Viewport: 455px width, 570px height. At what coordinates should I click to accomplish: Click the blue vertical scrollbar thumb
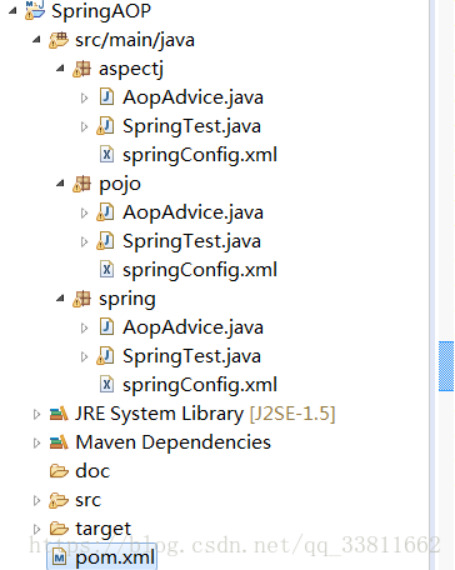(446, 366)
